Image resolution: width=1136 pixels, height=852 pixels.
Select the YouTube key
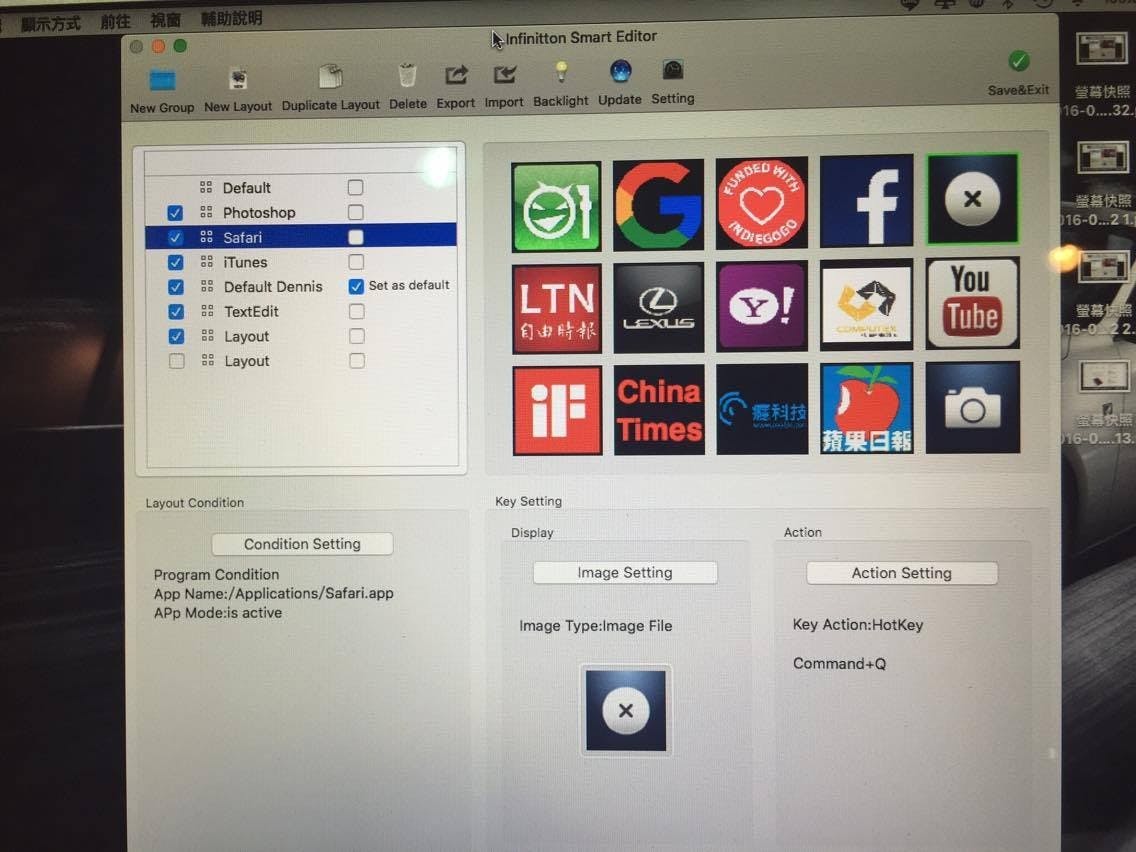tap(973, 303)
